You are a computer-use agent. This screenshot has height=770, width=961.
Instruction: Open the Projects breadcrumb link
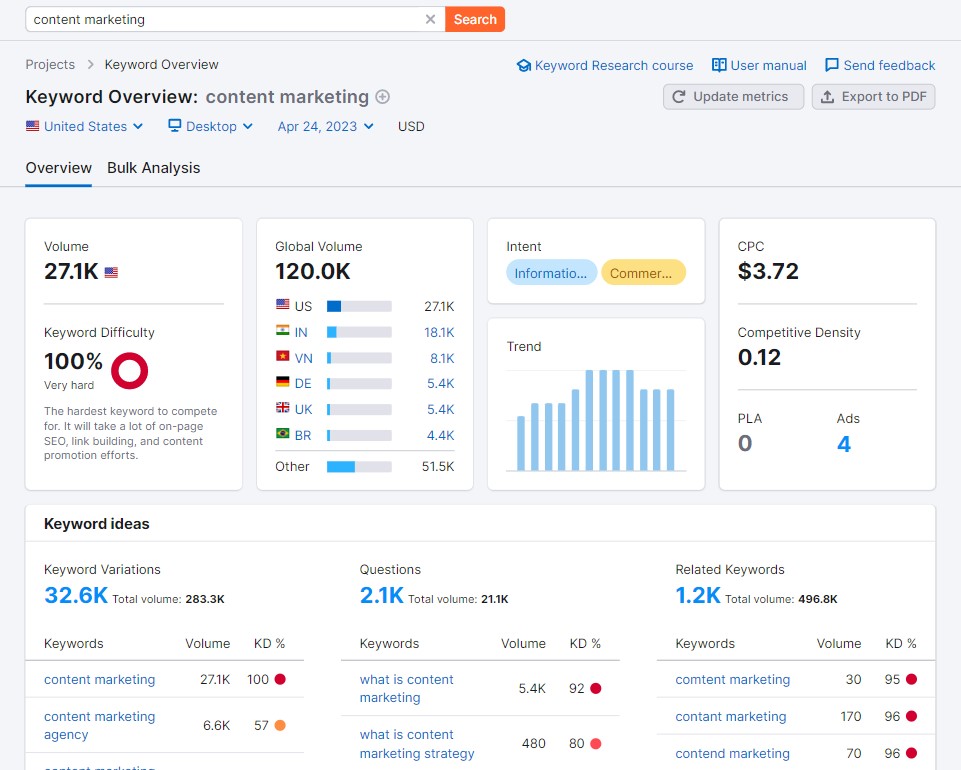point(50,64)
